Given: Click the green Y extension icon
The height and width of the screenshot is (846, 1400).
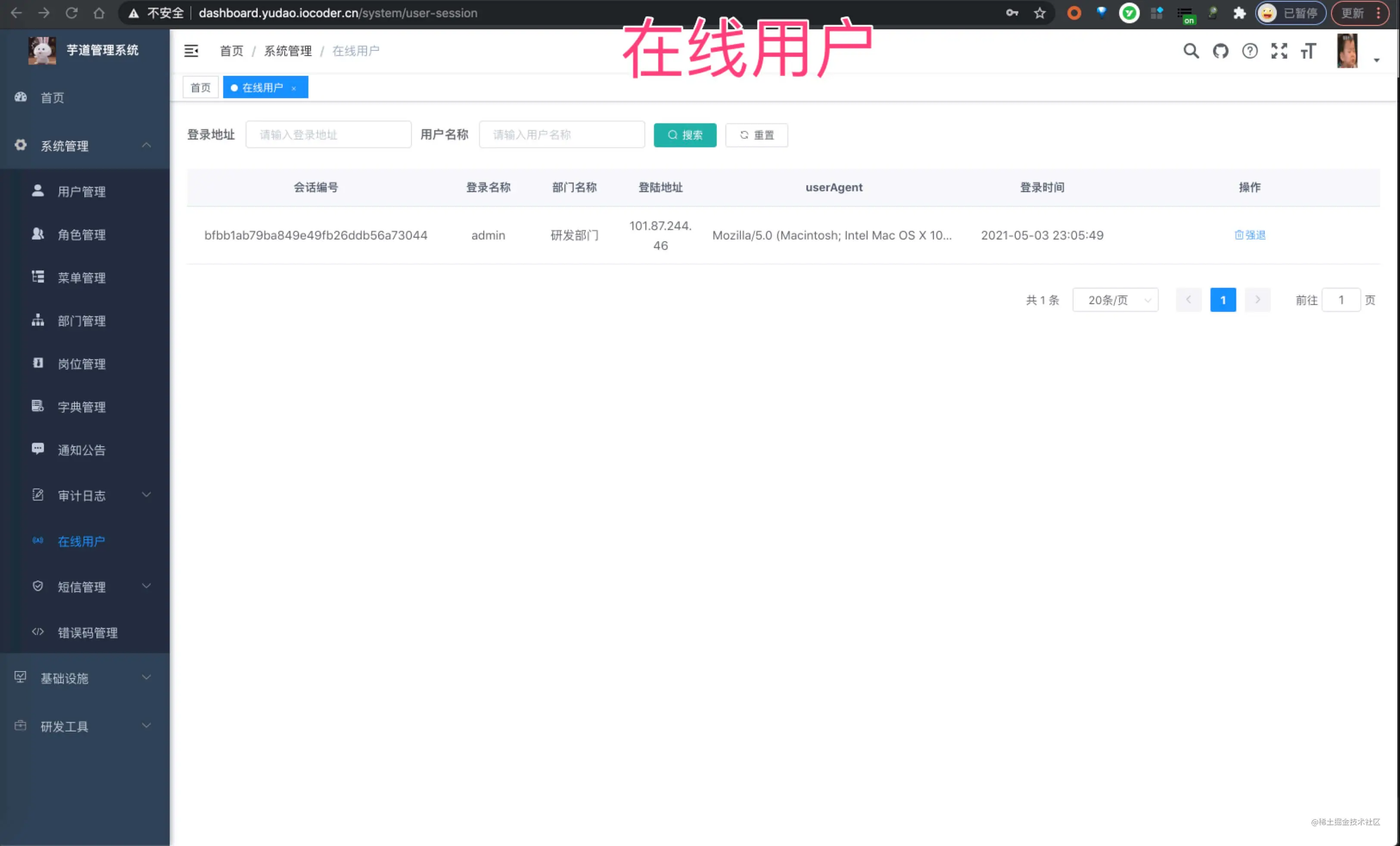Looking at the screenshot, I should coord(1129,13).
